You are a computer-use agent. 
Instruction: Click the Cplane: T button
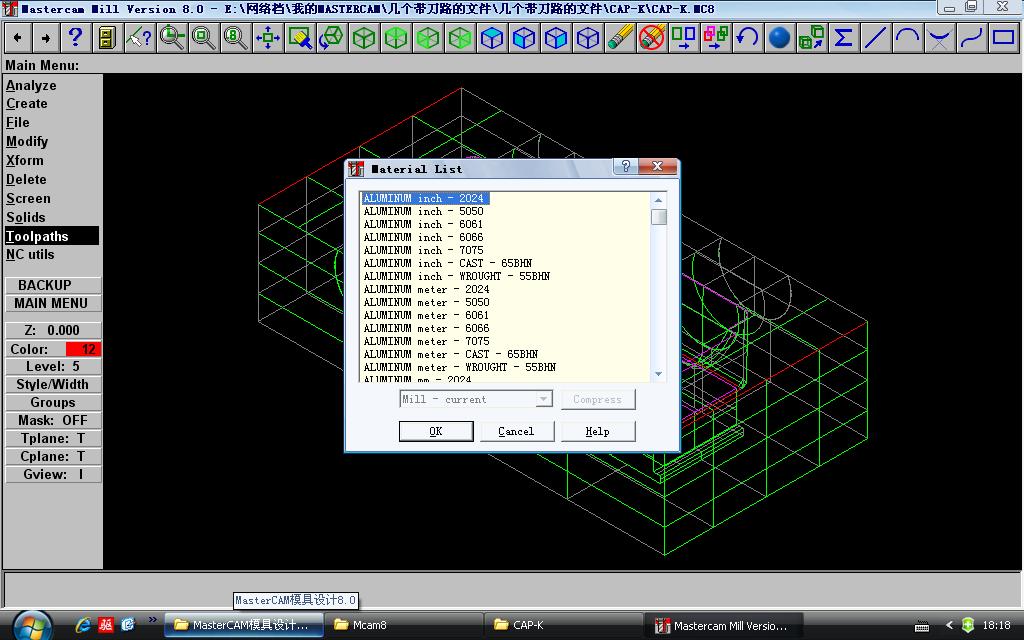[53, 456]
